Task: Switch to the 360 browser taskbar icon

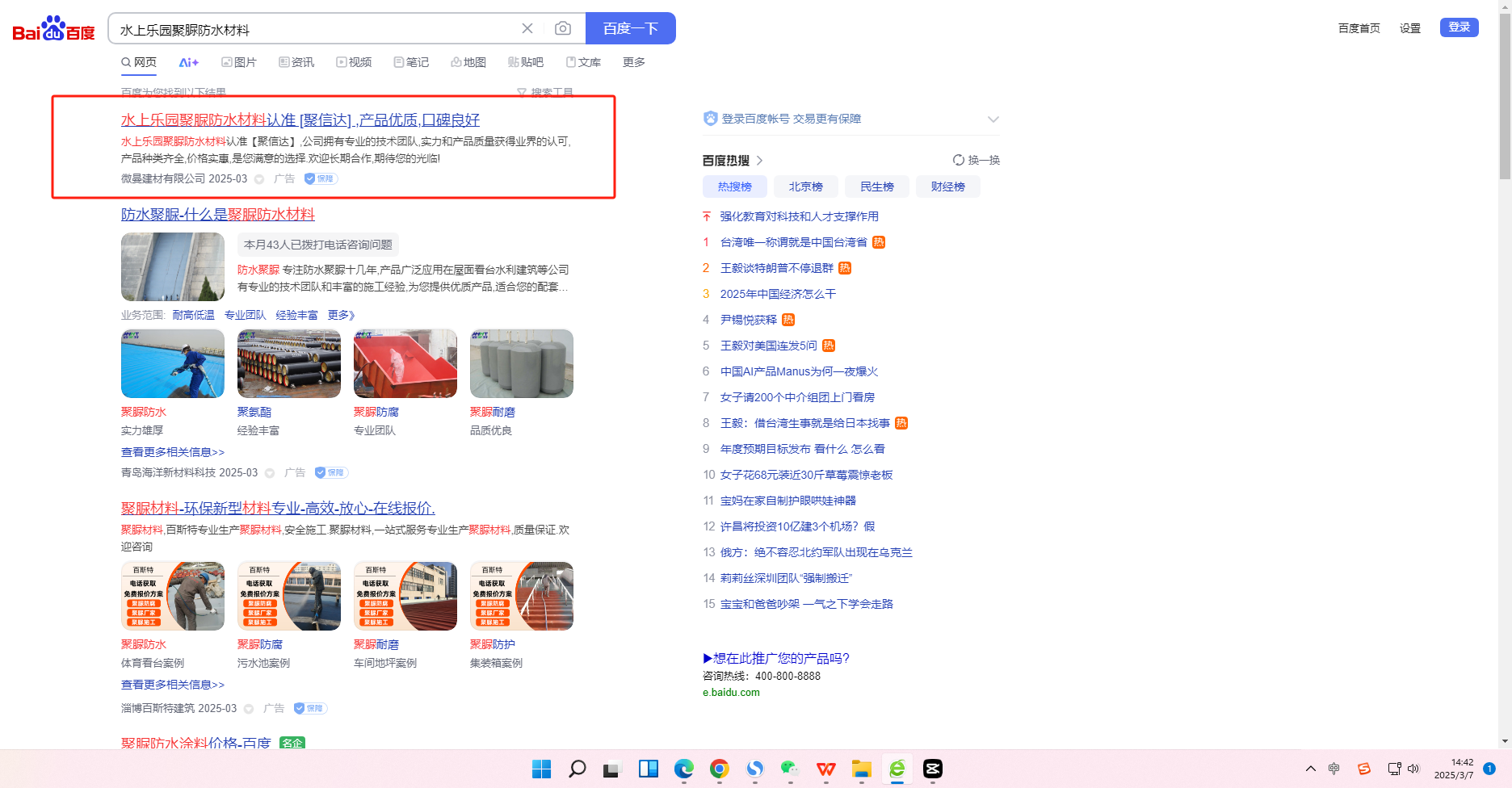Action: [897, 769]
